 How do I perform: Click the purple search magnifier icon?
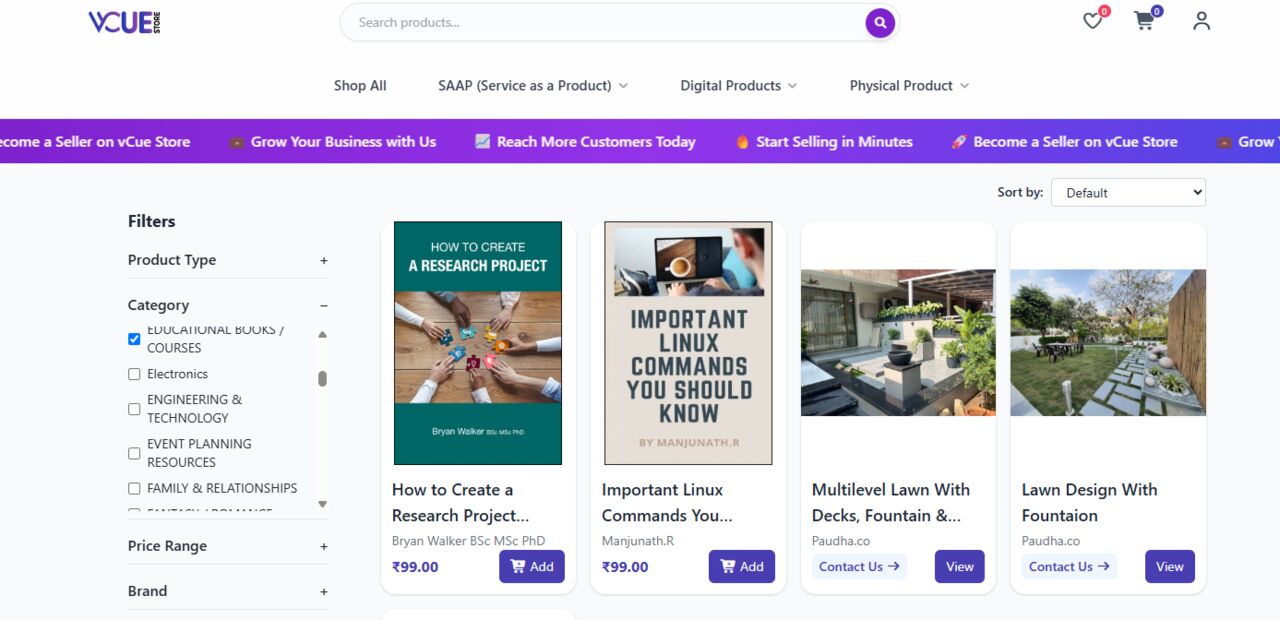click(x=880, y=22)
